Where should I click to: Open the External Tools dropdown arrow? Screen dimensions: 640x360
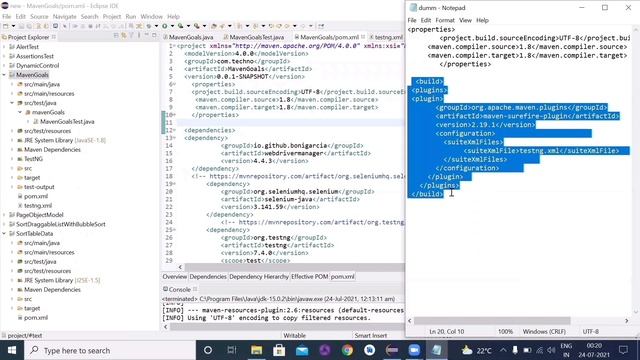coord(204,26)
